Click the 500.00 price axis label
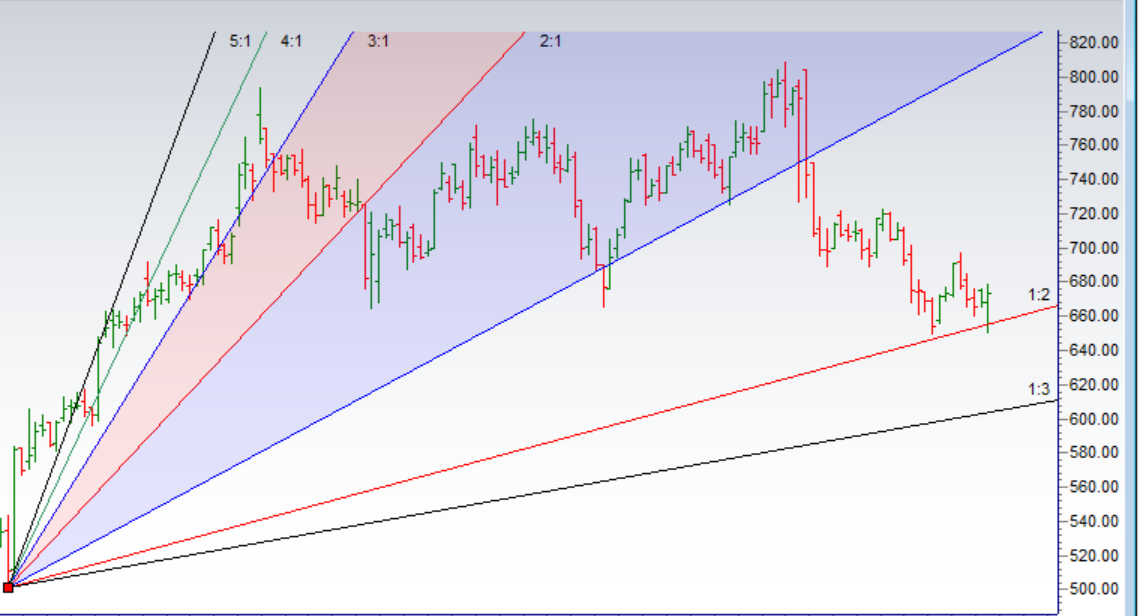 1093,589
